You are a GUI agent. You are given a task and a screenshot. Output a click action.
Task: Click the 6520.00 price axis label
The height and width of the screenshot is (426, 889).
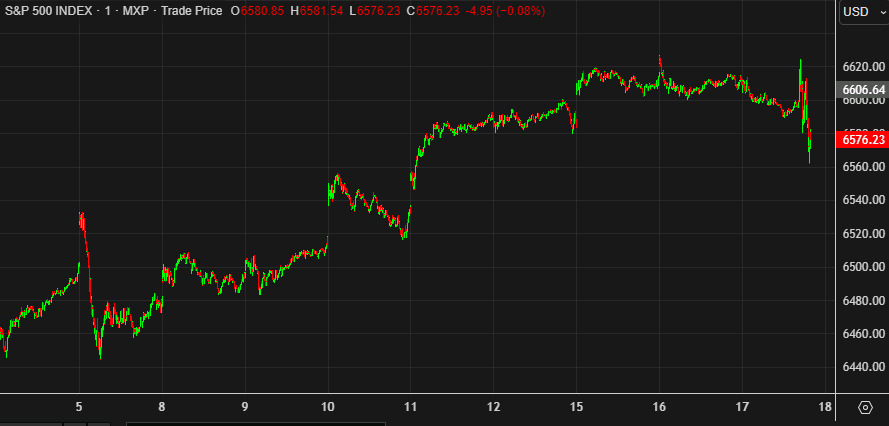[863, 233]
